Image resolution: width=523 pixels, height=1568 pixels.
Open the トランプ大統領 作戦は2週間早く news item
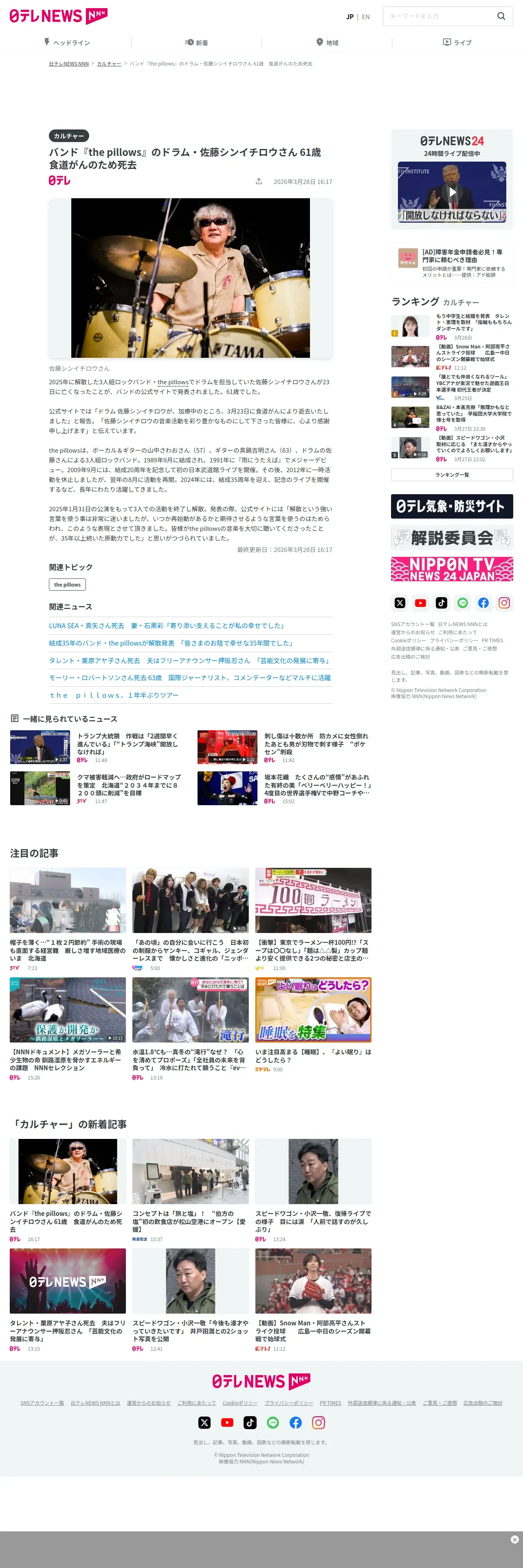[x=97, y=747]
